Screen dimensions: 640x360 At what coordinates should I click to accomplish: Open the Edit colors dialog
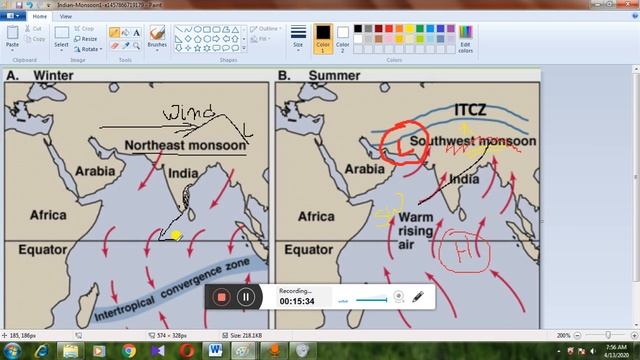[x=465, y=38]
